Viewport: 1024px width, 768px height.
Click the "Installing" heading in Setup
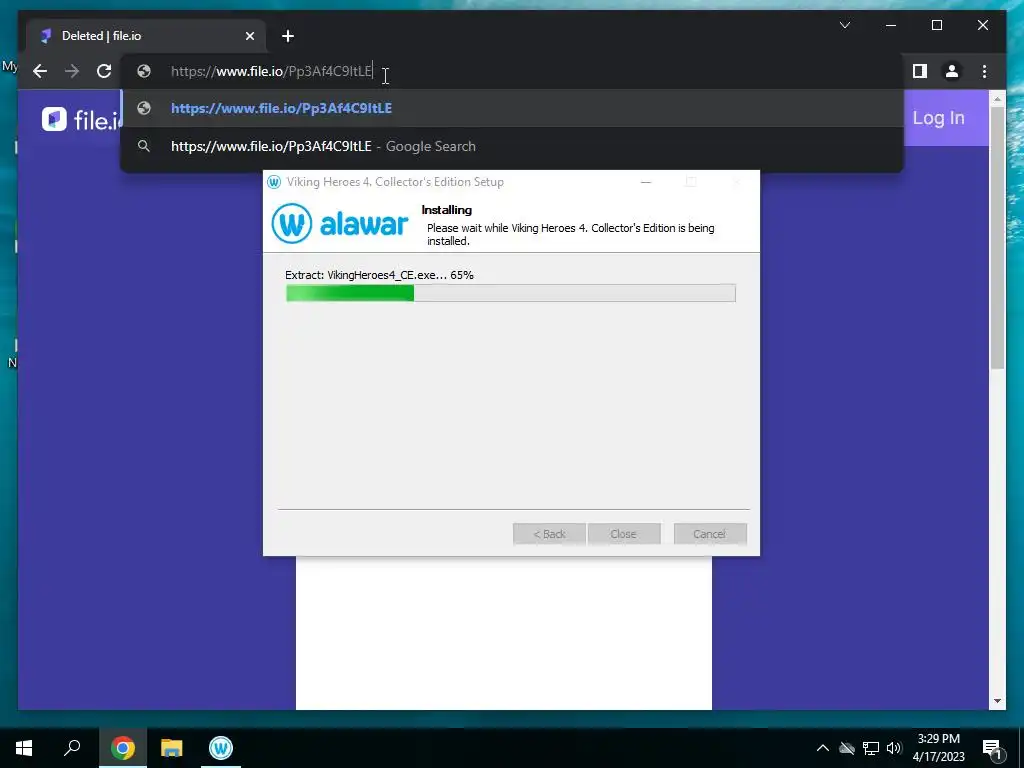coord(447,210)
